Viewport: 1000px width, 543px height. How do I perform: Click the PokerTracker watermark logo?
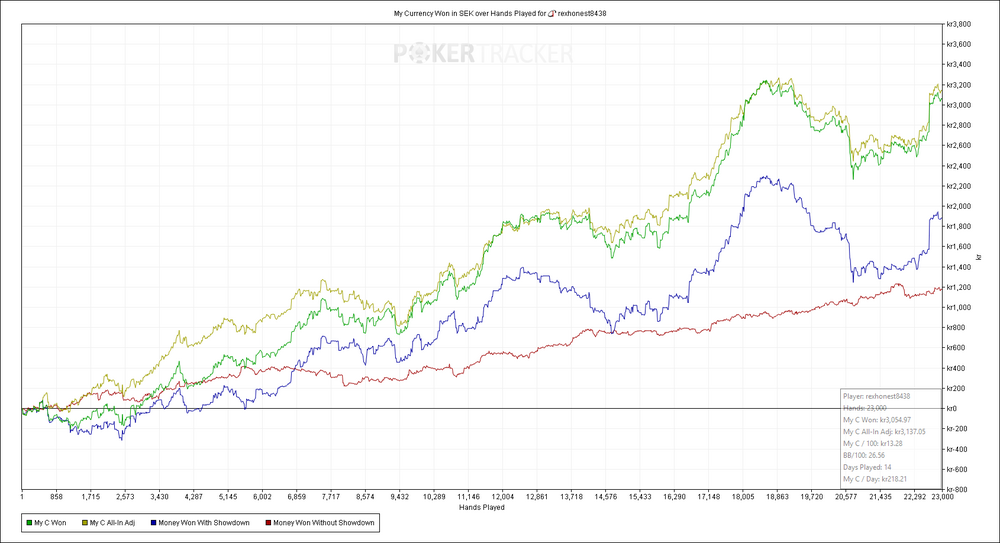point(483,54)
